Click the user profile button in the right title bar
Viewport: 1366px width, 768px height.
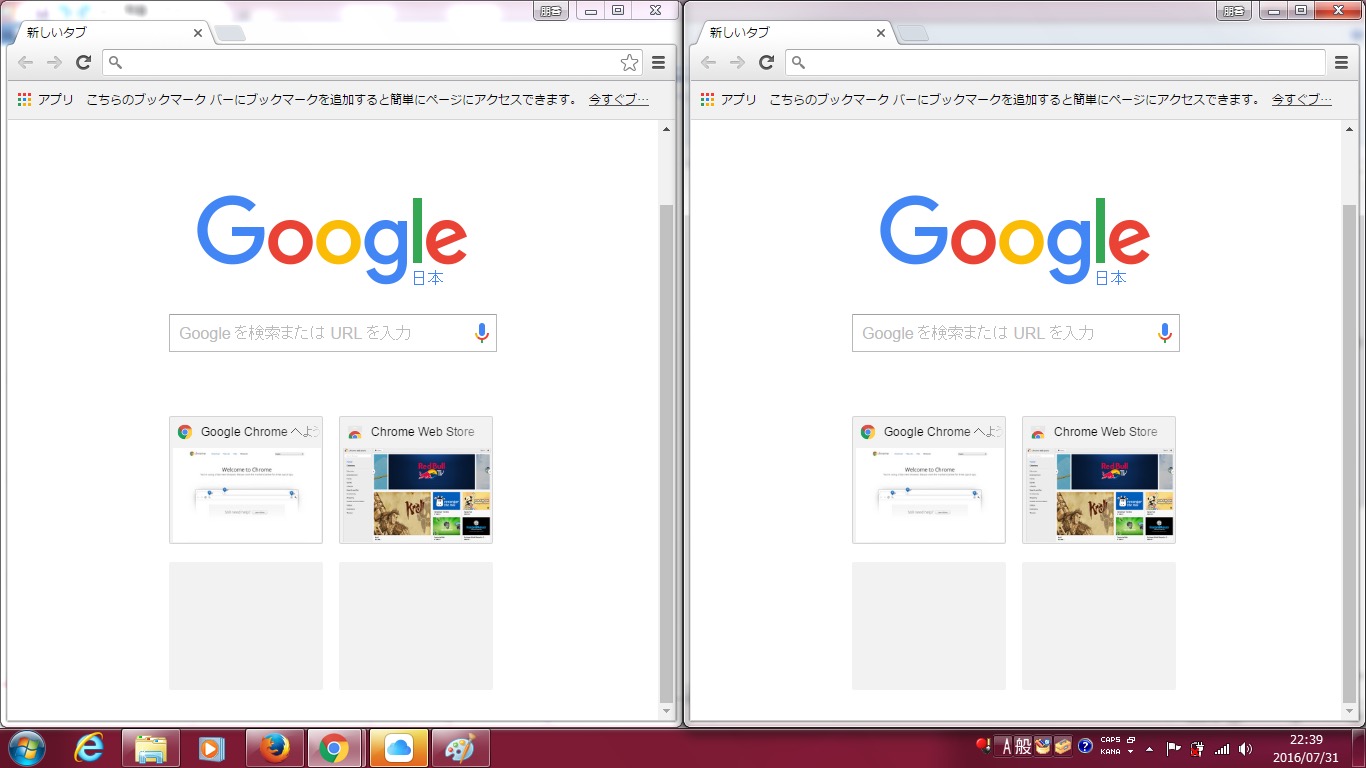tap(1234, 11)
